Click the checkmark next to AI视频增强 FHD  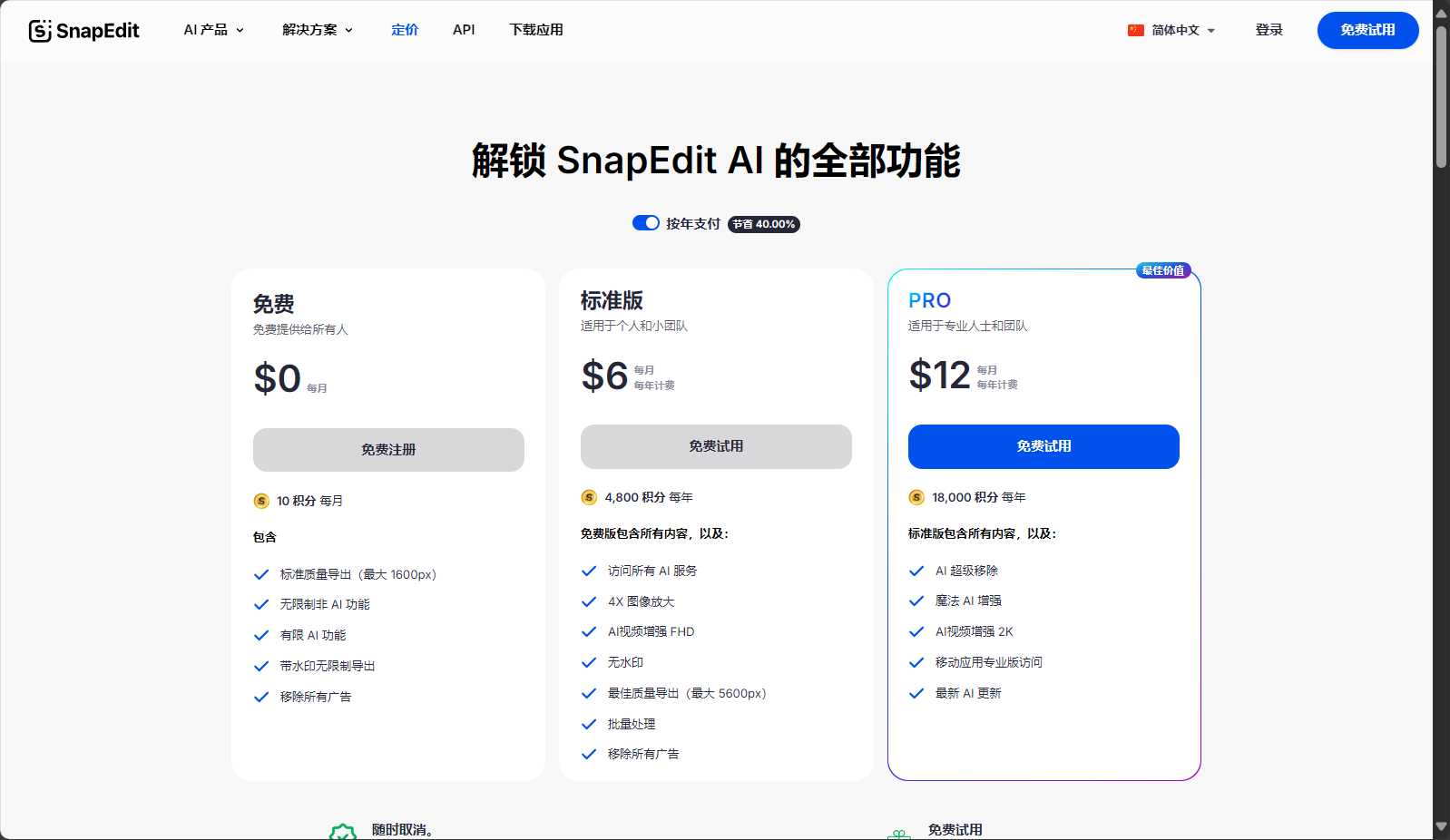(x=589, y=631)
